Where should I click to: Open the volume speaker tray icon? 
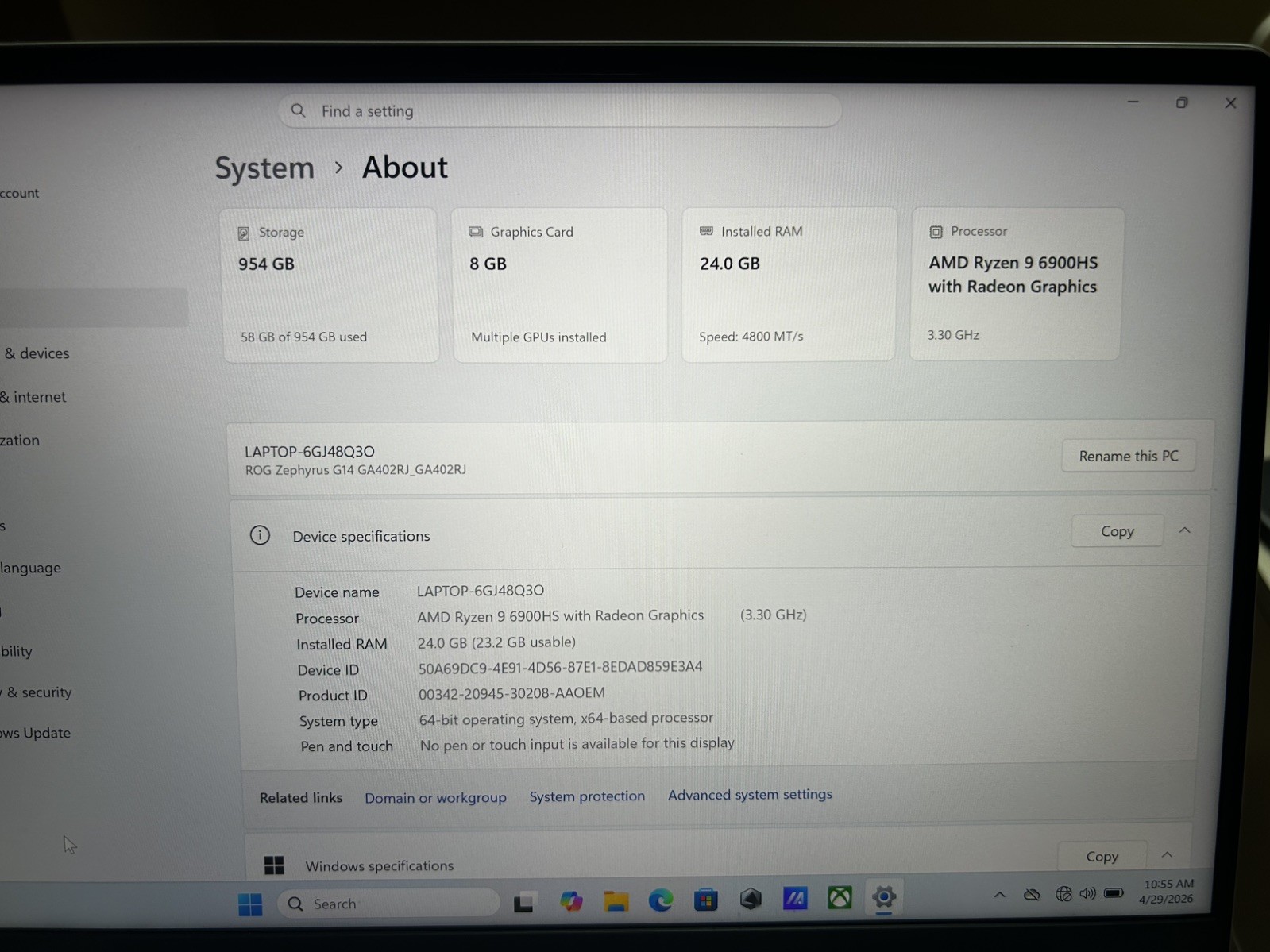(1087, 894)
